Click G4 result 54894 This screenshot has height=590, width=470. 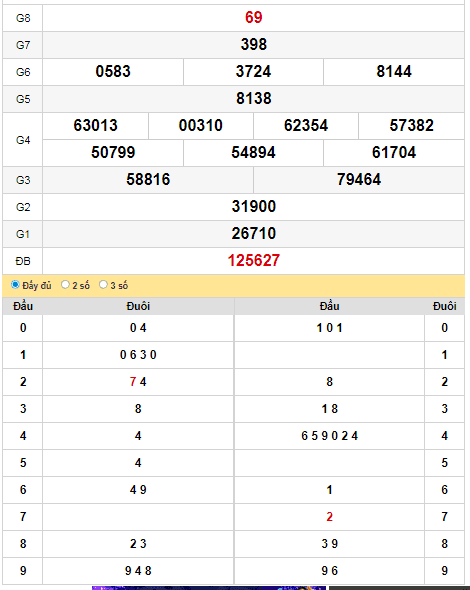[253, 153]
